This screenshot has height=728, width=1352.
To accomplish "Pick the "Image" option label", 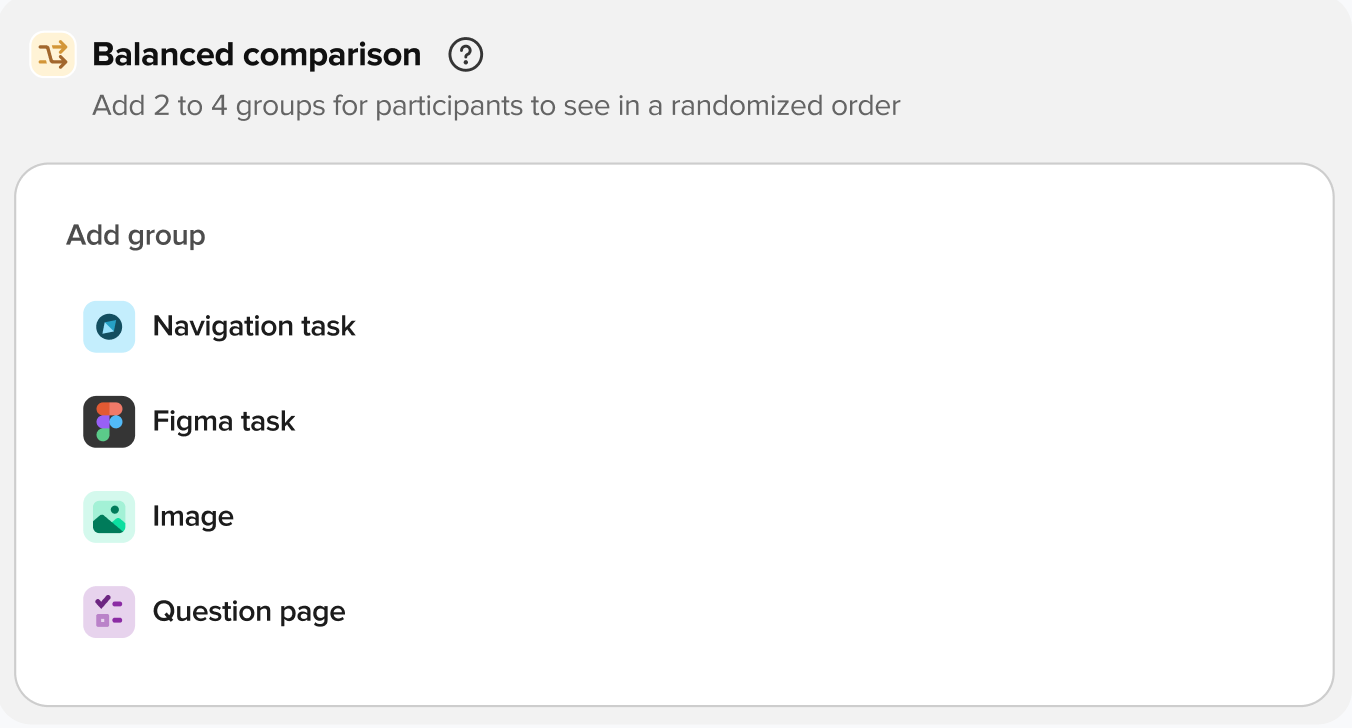I will 193,516.
